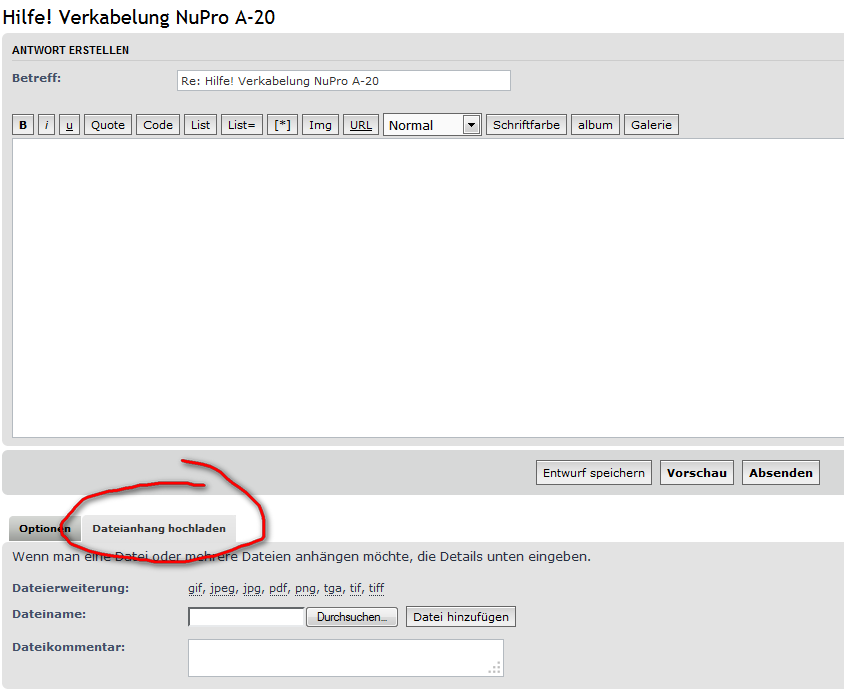Select the Dateianhang hochladen tab
This screenshot has width=844, height=693.
[159, 528]
